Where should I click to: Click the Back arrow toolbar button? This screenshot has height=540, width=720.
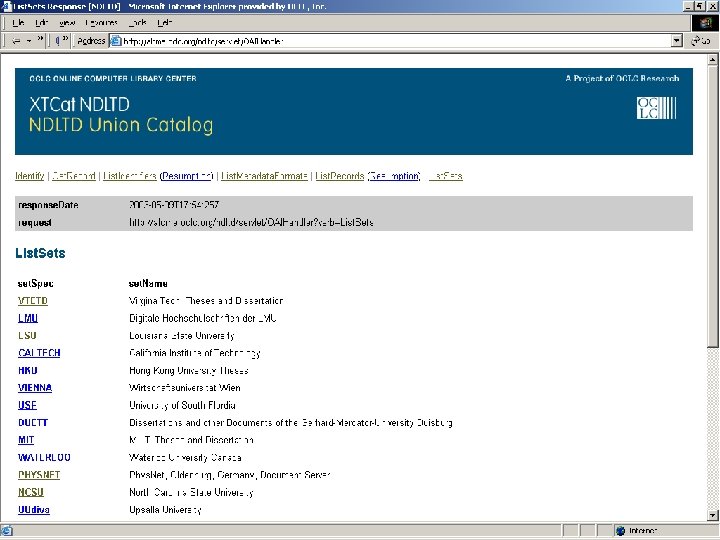(16, 41)
